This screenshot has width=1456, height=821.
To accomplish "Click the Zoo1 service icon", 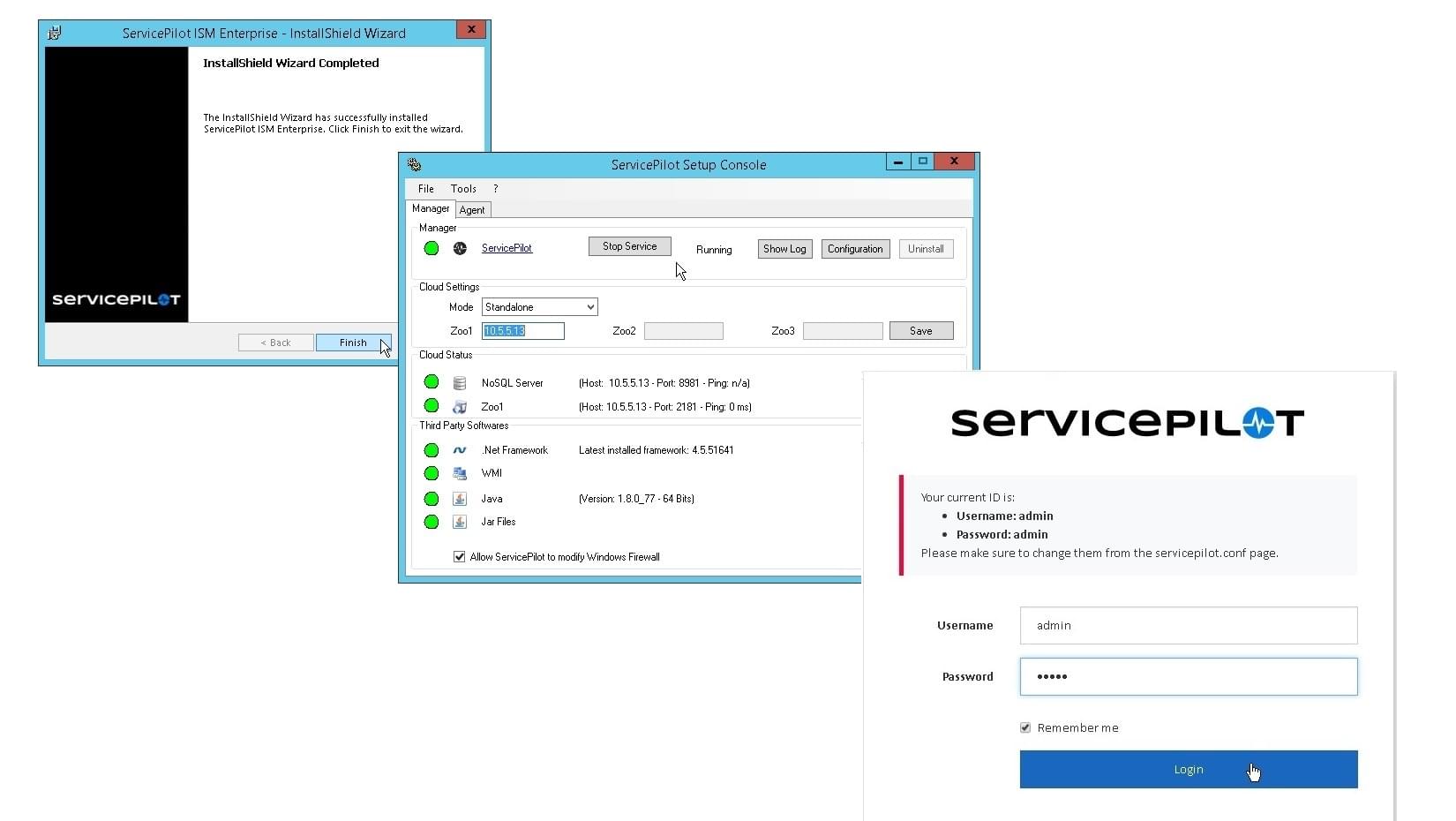I will [460, 407].
